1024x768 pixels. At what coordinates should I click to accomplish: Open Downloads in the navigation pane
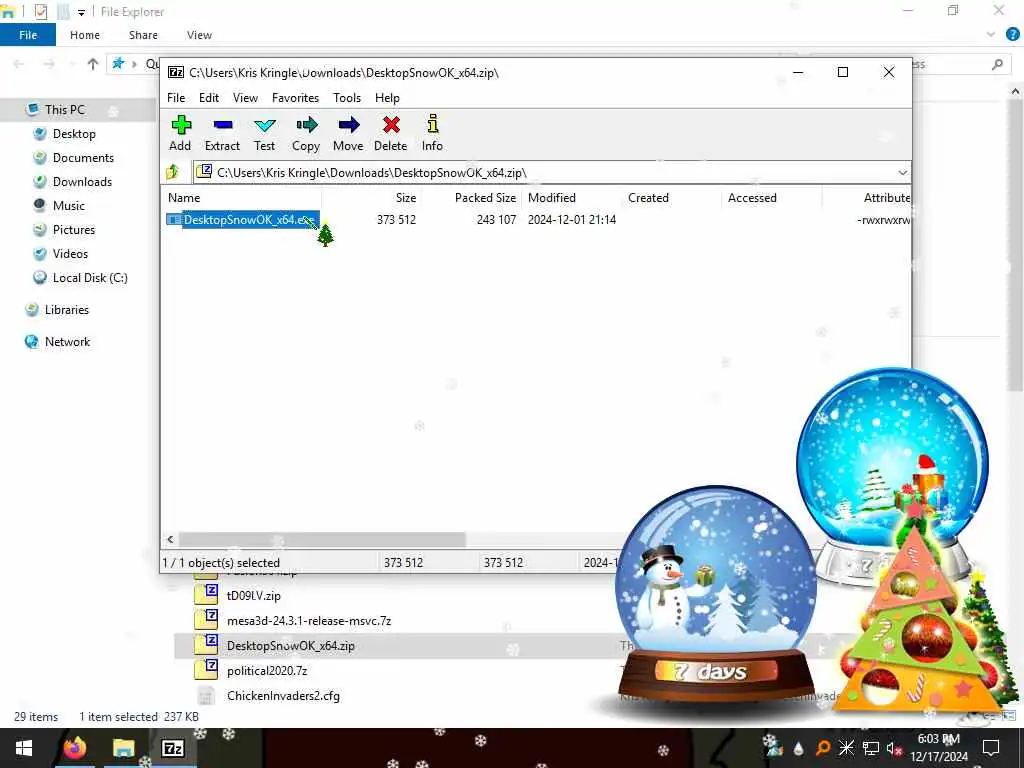(82, 182)
